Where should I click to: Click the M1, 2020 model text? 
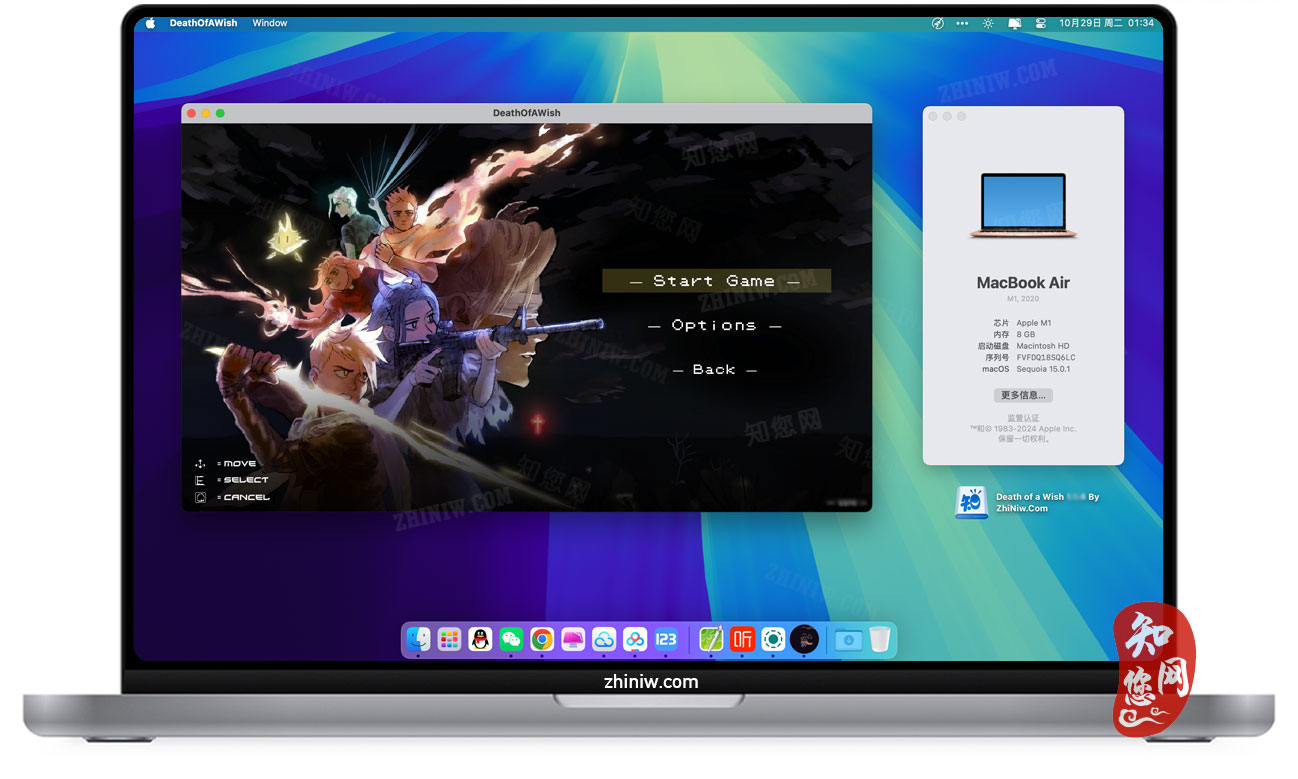tap(1023, 299)
